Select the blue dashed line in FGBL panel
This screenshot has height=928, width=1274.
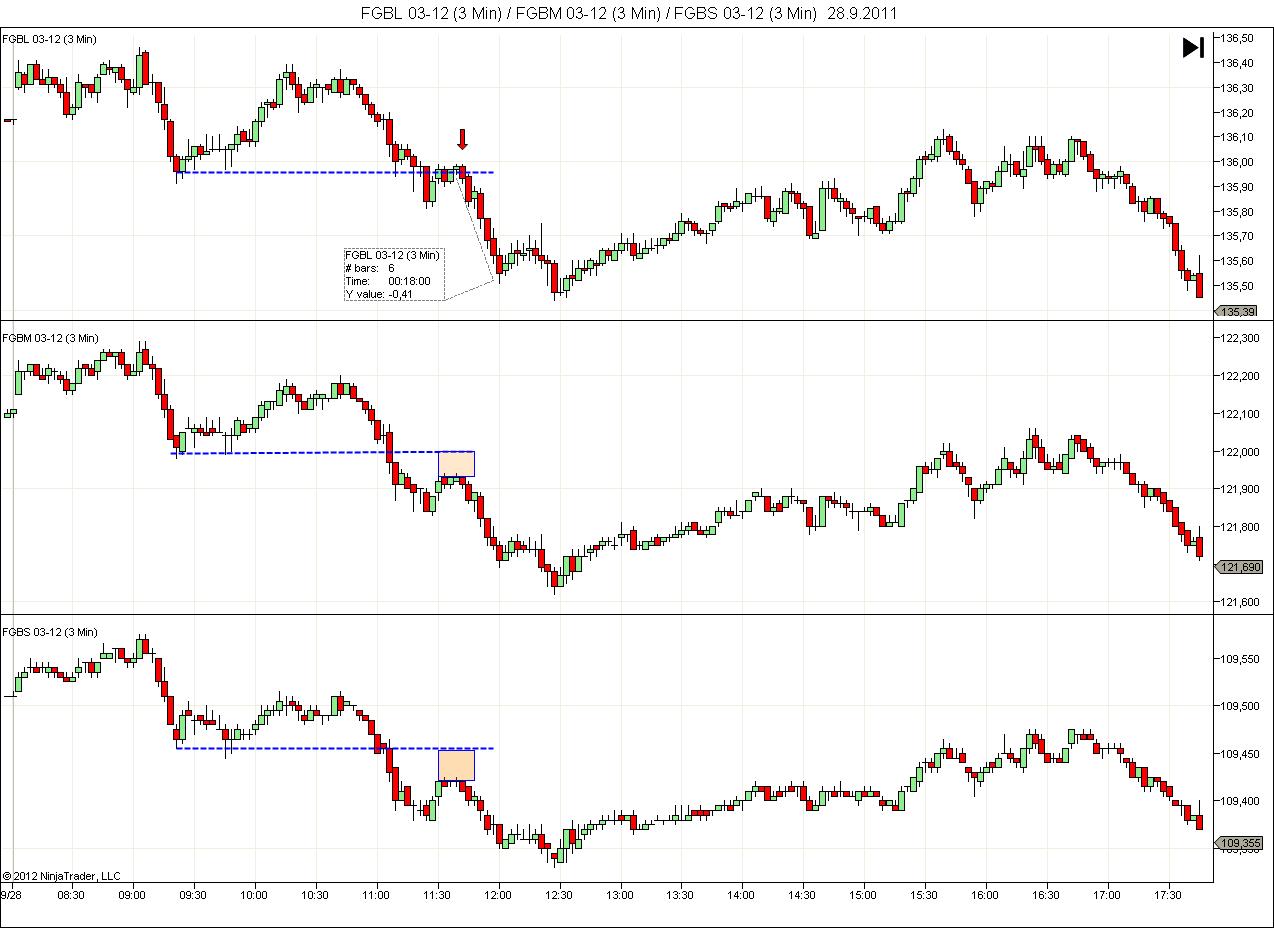[x=335, y=173]
